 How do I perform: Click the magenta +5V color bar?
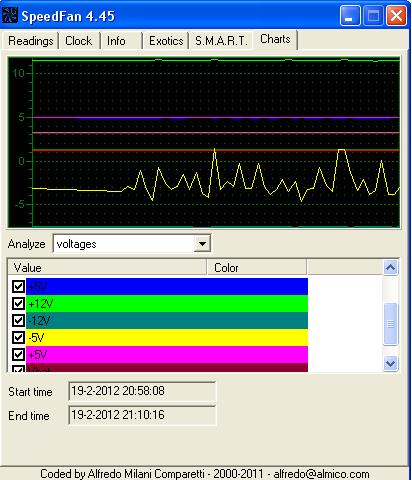coord(167,354)
